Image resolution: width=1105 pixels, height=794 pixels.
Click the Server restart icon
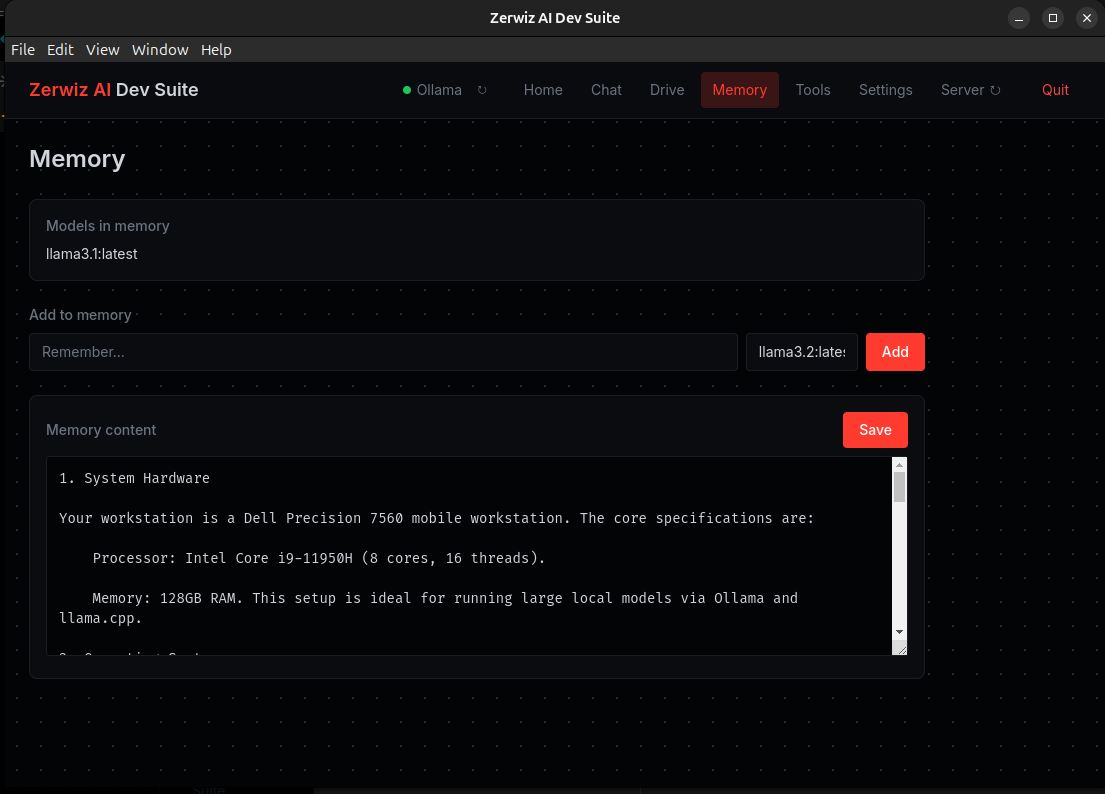pyautogui.click(x=995, y=90)
